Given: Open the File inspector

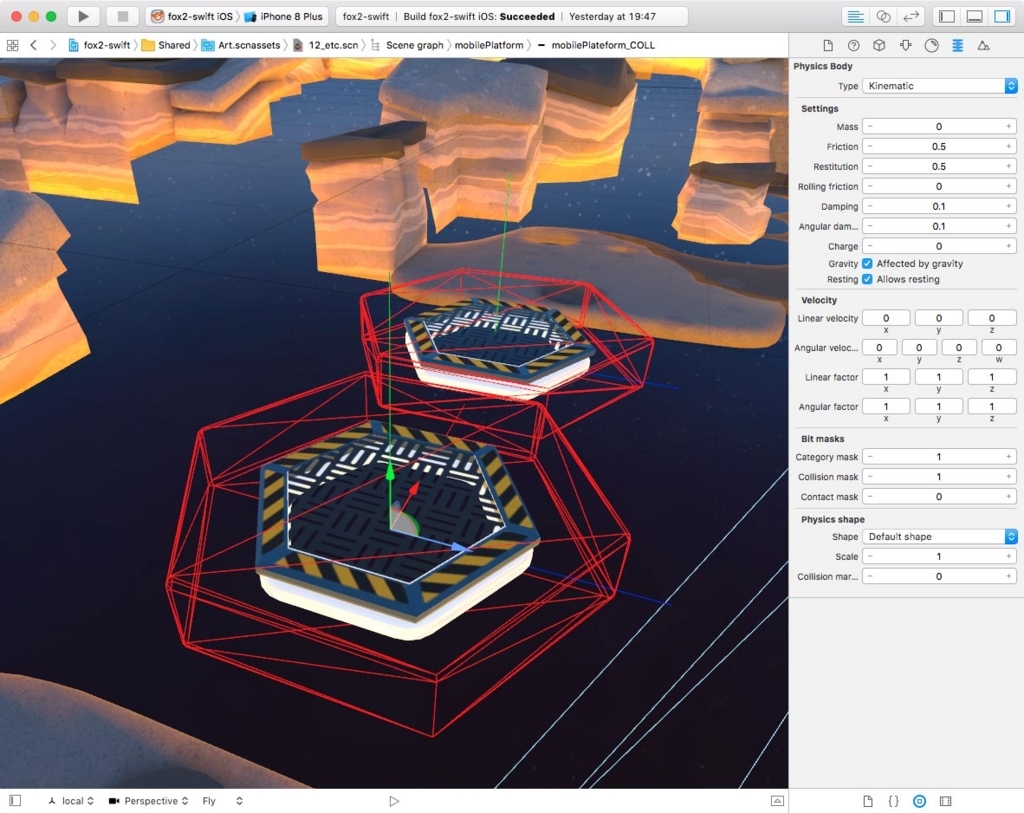Looking at the screenshot, I should coord(828,45).
